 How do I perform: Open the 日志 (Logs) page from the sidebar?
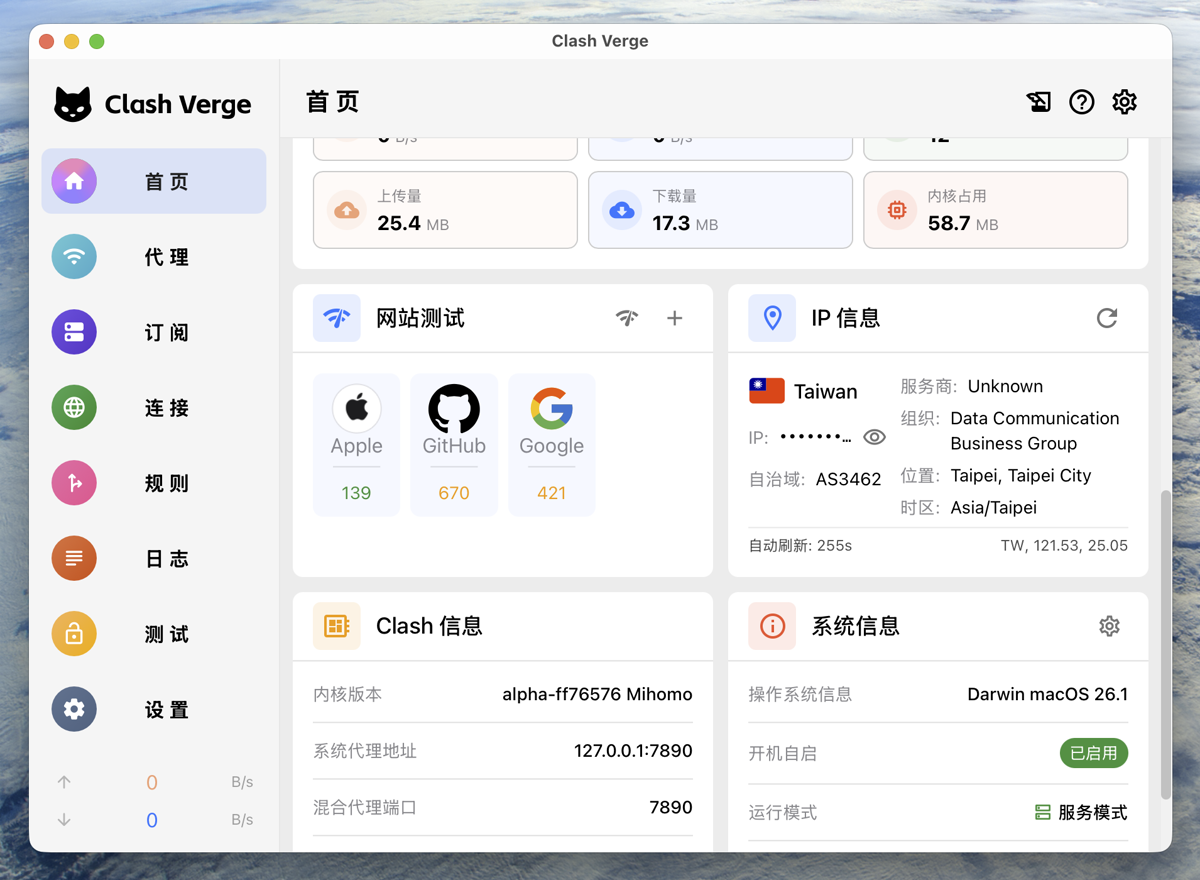(x=153, y=558)
